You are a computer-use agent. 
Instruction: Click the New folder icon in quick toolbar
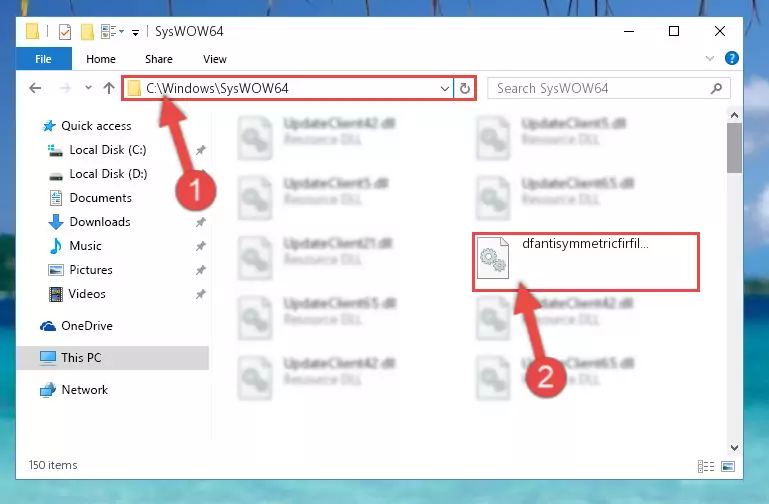click(x=87, y=32)
